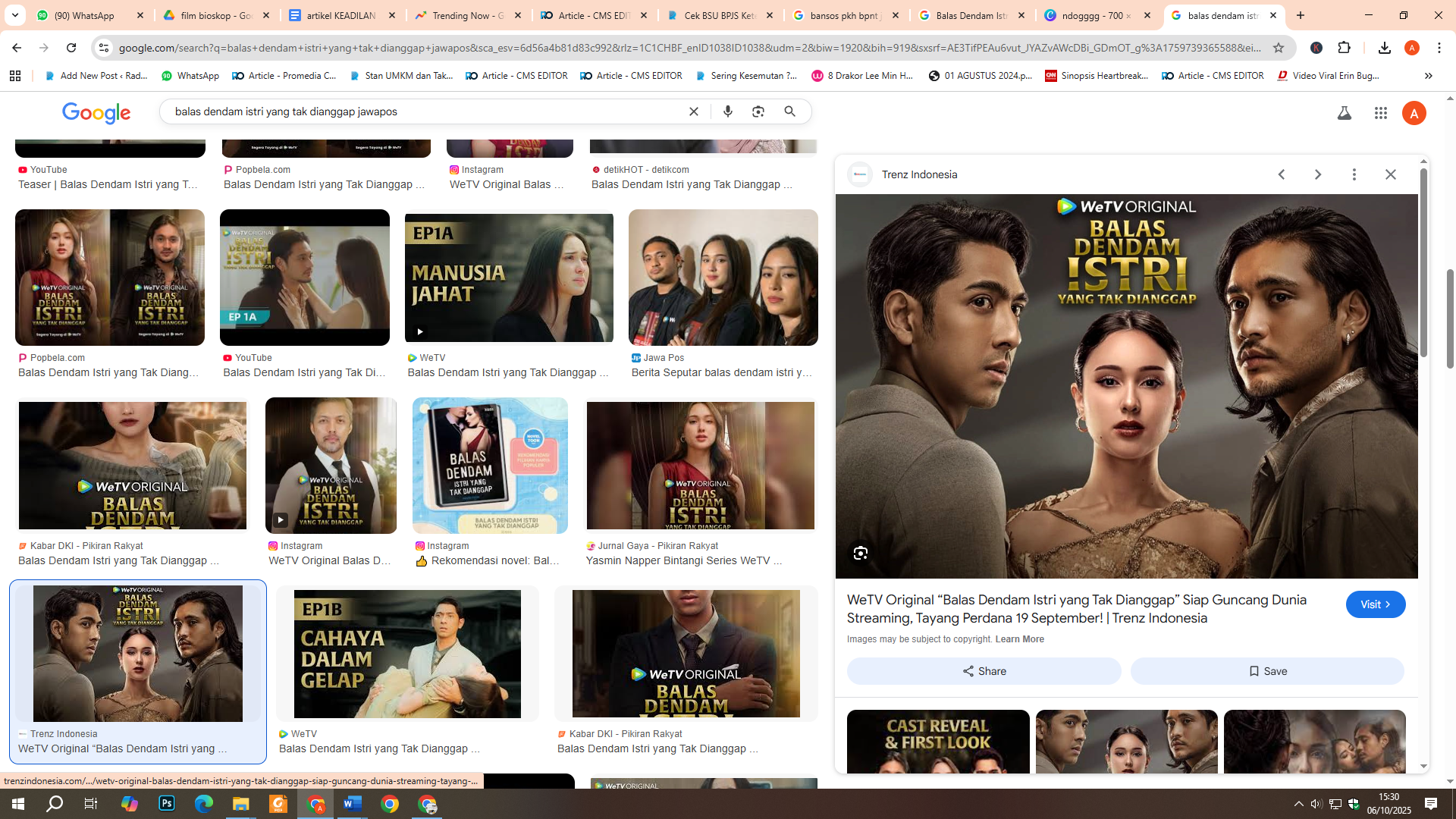Open CAHAYA DALAM GELAP EP1B thumbnail
The height and width of the screenshot is (819, 1456).
pos(407,654)
